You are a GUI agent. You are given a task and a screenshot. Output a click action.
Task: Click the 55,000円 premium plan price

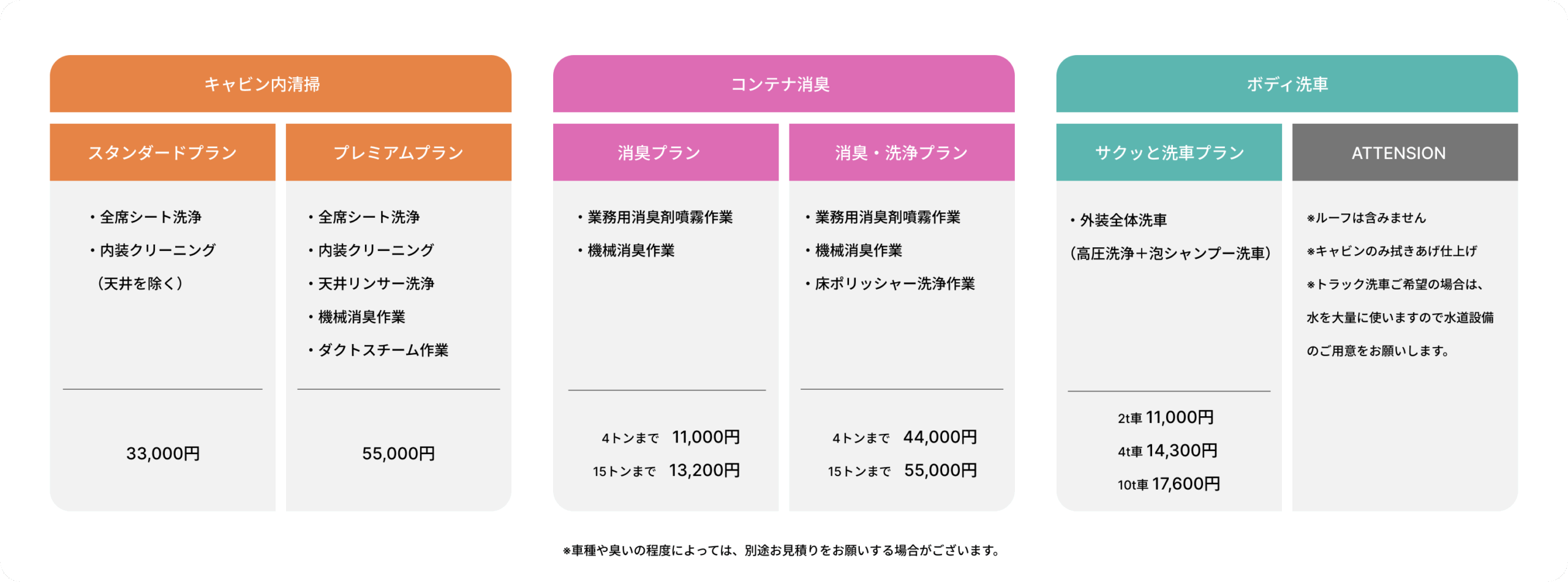pos(398,453)
